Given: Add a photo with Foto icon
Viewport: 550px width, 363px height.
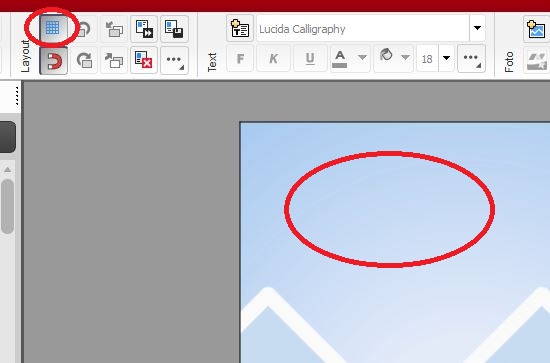Looking at the screenshot, I should 536,29.
